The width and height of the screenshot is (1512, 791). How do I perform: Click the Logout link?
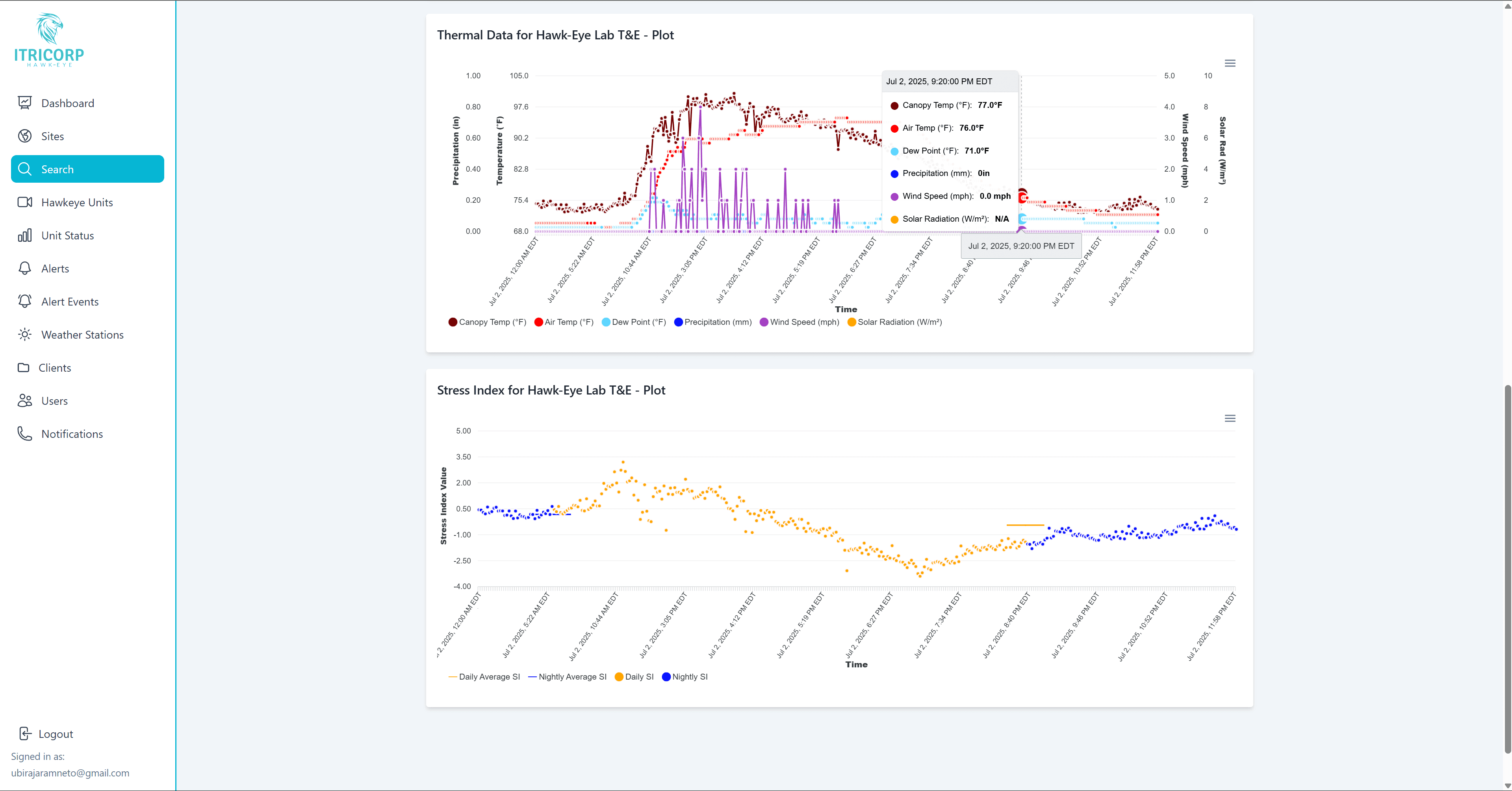click(x=55, y=734)
